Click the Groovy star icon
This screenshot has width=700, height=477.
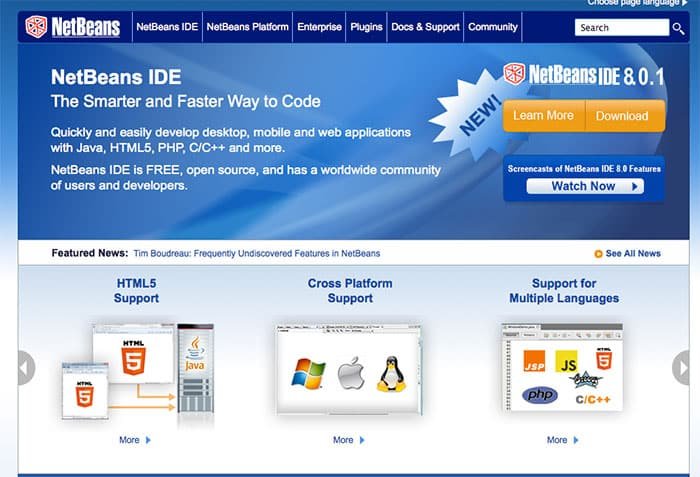click(x=585, y=380)
